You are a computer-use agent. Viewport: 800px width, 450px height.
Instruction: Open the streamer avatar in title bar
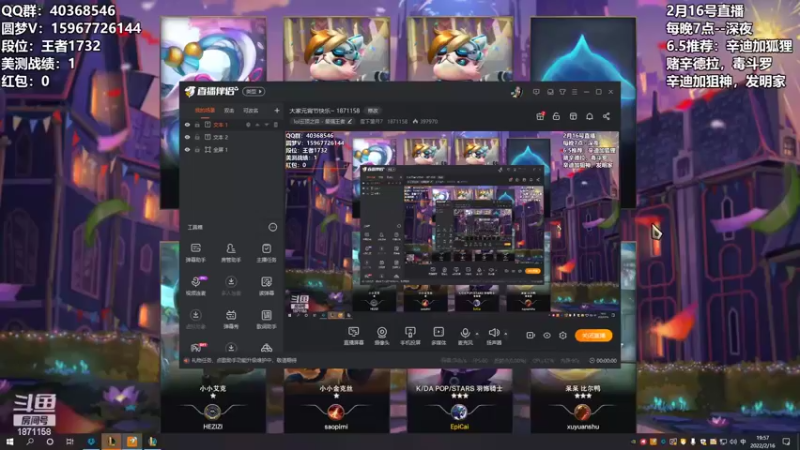tap(516, 92)
